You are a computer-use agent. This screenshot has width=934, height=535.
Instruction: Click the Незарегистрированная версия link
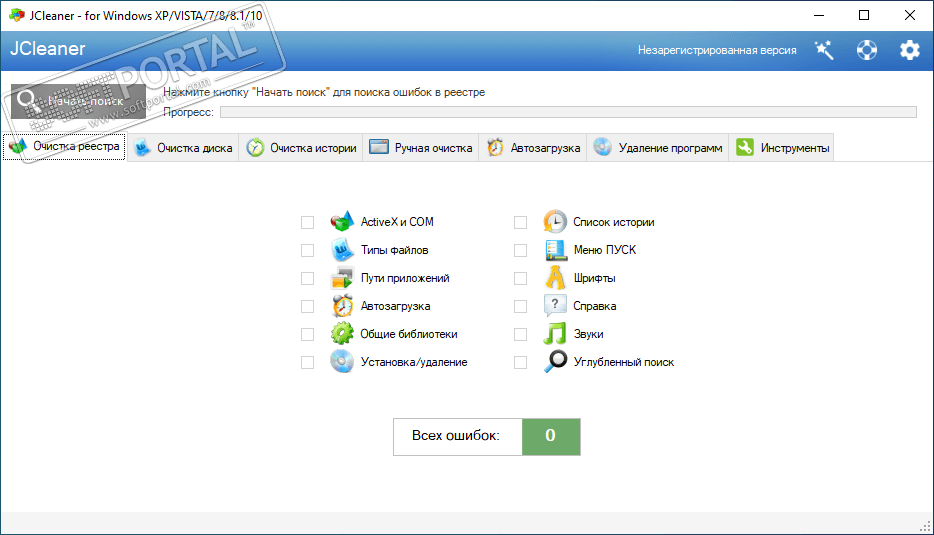click(717, 50)
